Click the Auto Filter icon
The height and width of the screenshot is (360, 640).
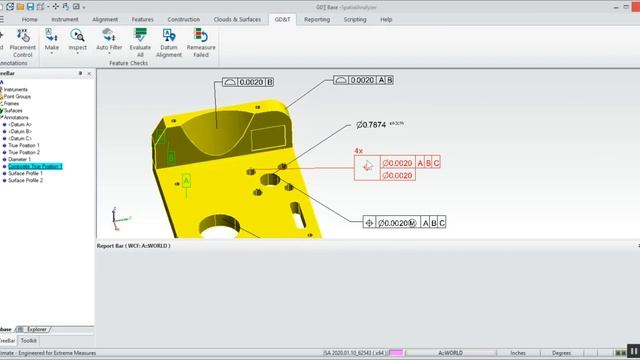(x=109, y=36)
